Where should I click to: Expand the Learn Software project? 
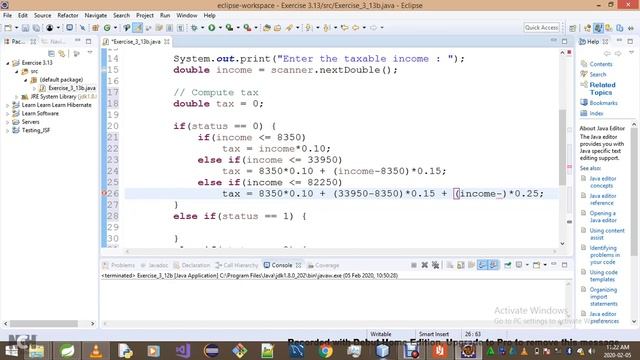coord(8,113)
